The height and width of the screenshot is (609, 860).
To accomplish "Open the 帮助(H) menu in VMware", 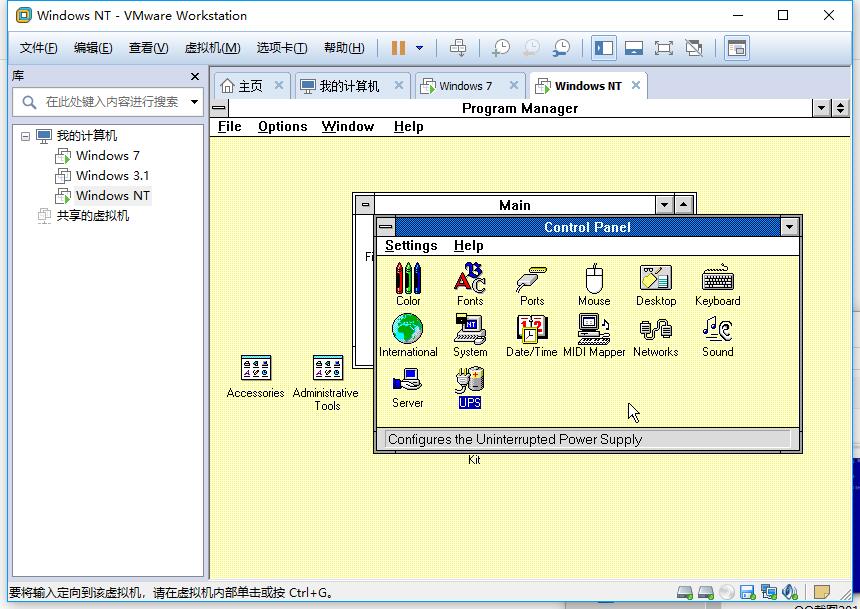I will tap(344, 48).
